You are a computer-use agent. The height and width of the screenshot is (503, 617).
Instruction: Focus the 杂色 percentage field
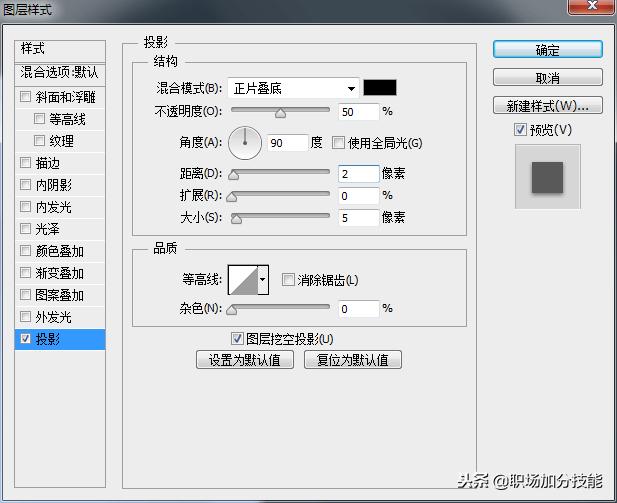click(x=358, y=309)
